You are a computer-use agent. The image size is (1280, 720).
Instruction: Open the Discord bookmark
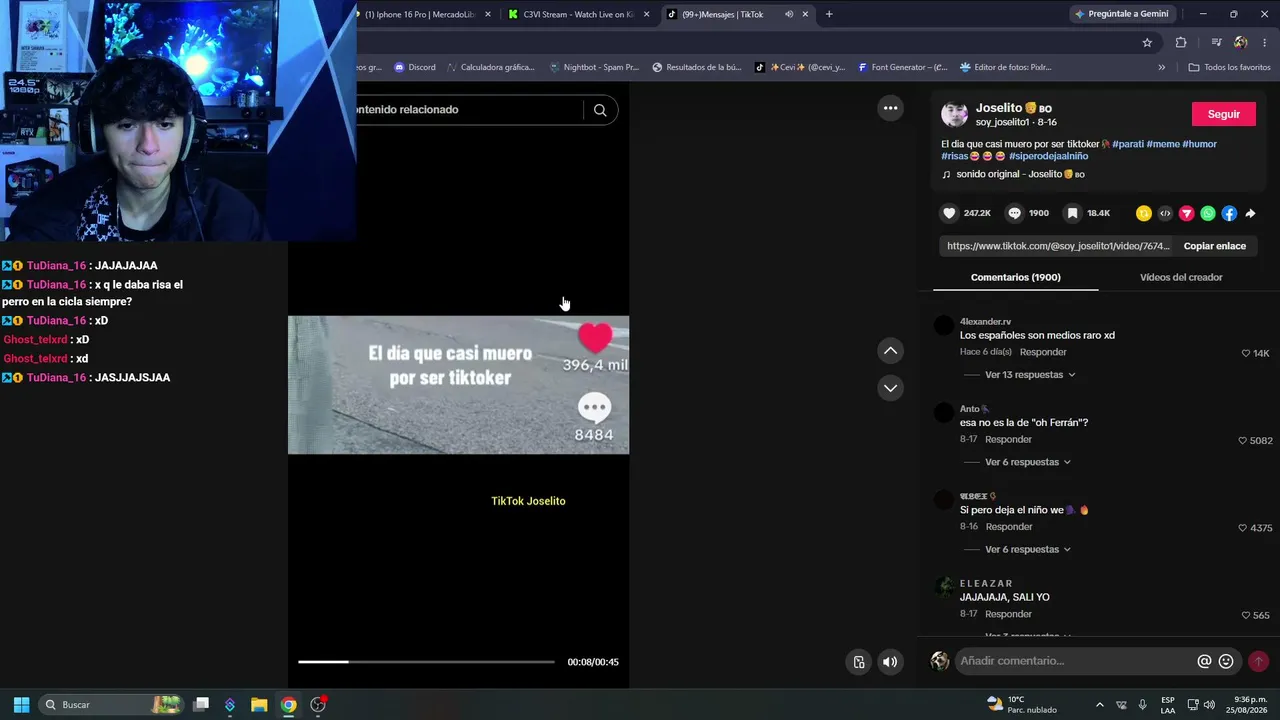pyautogui.click(x=415, y=67)
